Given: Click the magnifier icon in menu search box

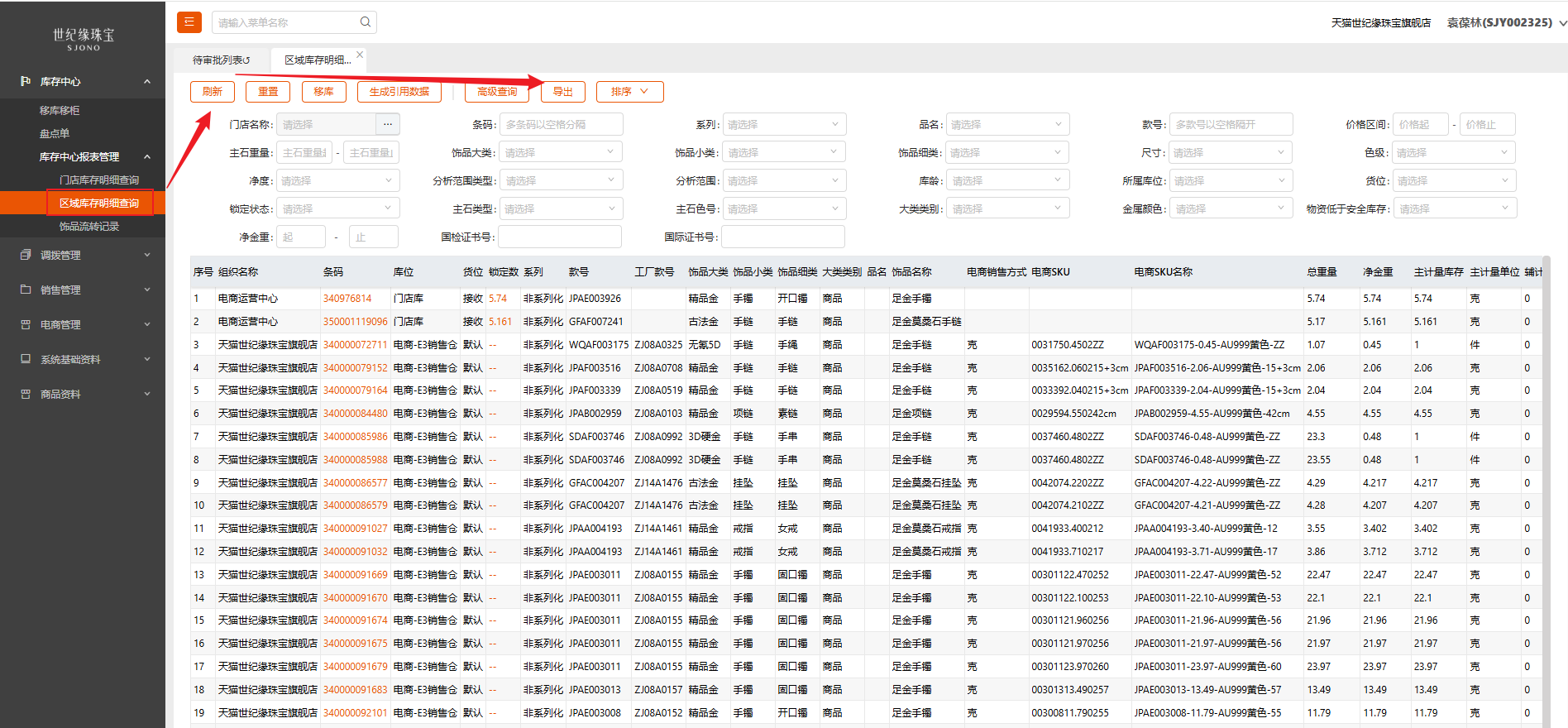Looking at the screenshot, I should 365,22.
